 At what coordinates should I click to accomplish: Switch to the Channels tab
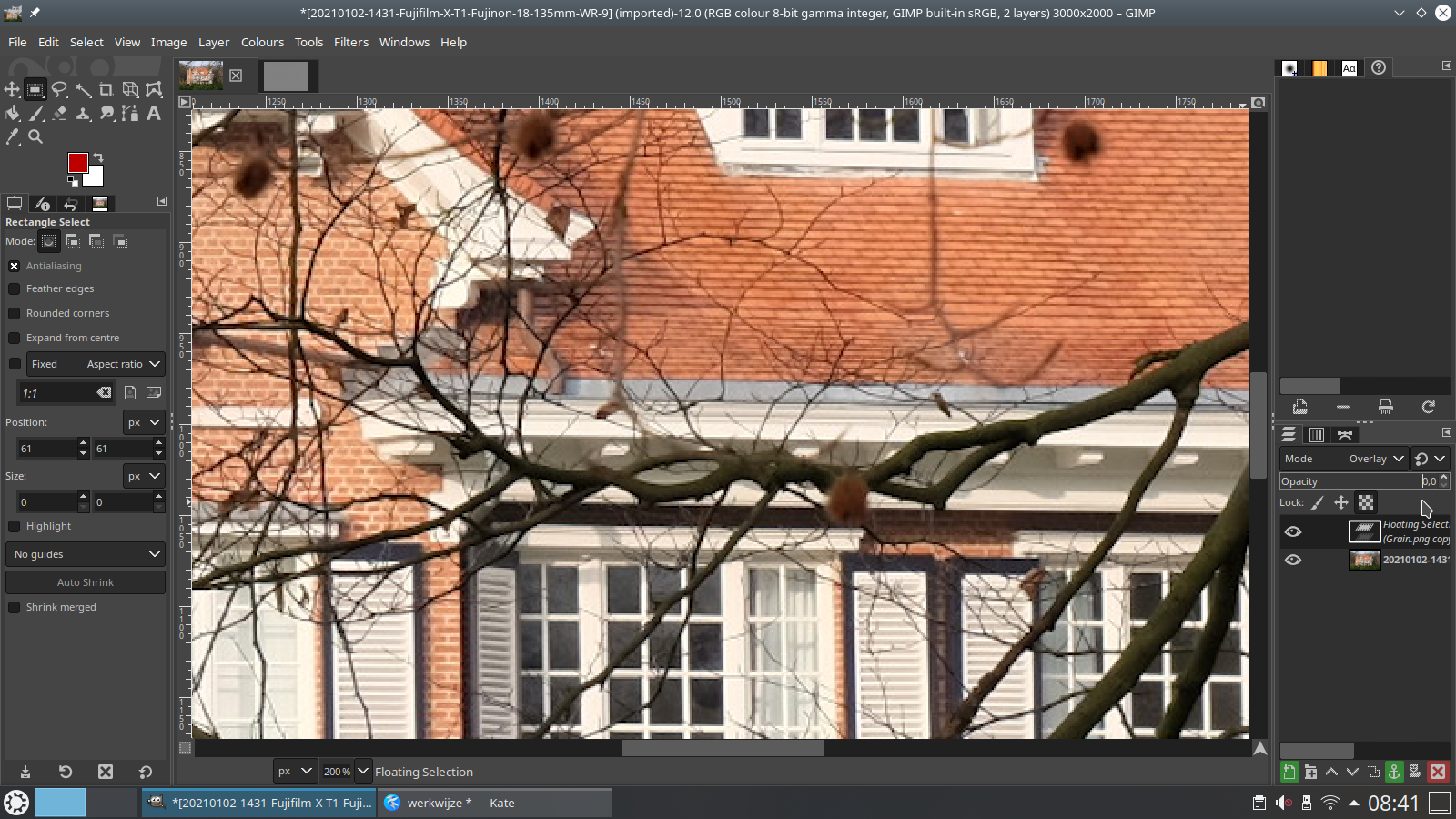[x=1316, y=435]
